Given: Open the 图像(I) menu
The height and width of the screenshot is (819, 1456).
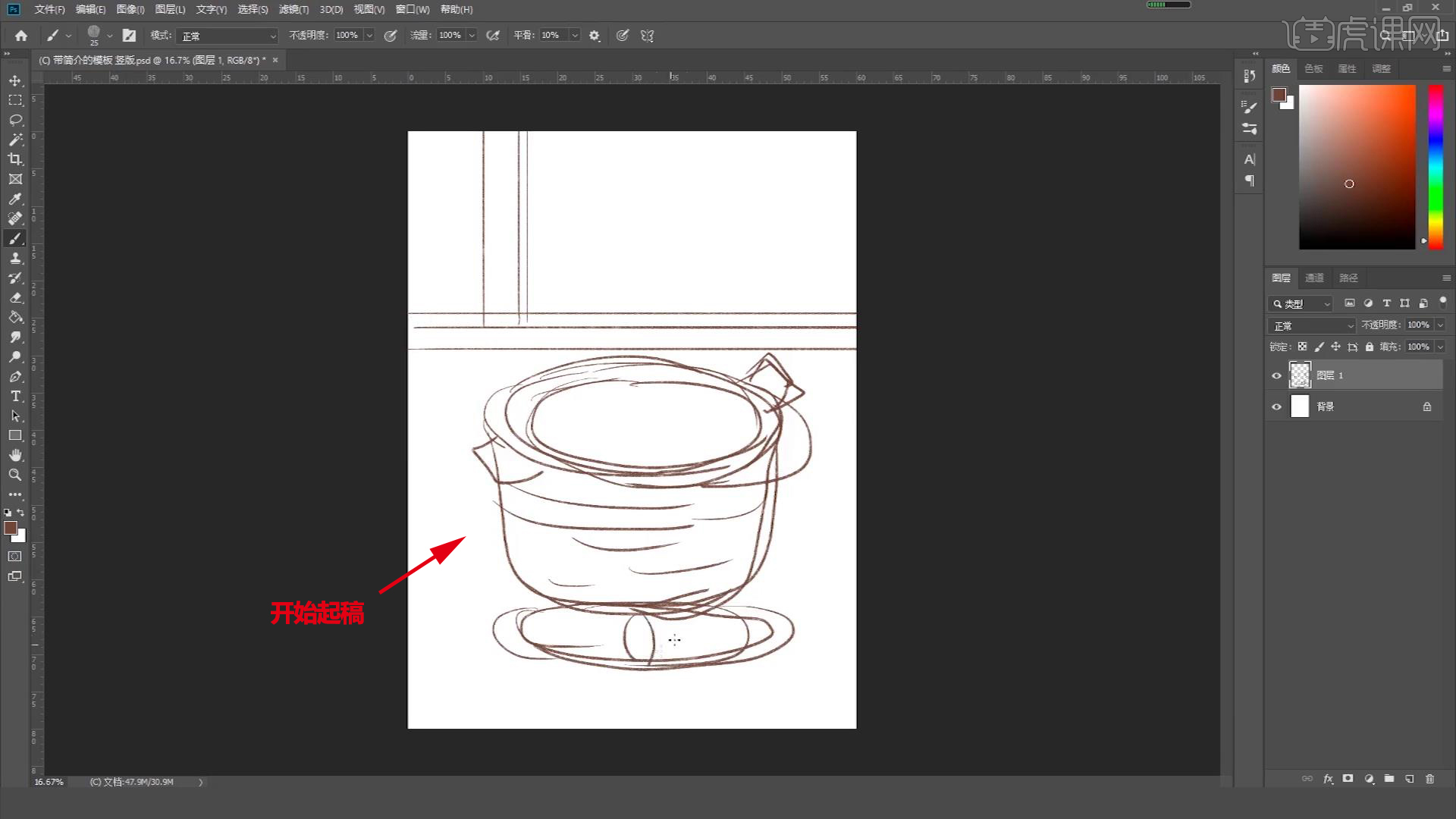Looking at the screenshot, I should (x=130, y=9).
